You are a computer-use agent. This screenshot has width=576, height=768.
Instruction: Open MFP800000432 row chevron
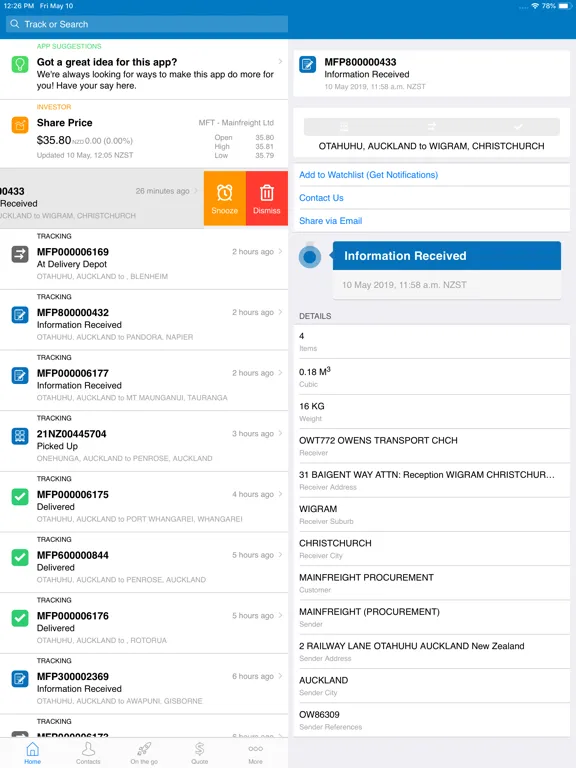click(x=280, y=312)
